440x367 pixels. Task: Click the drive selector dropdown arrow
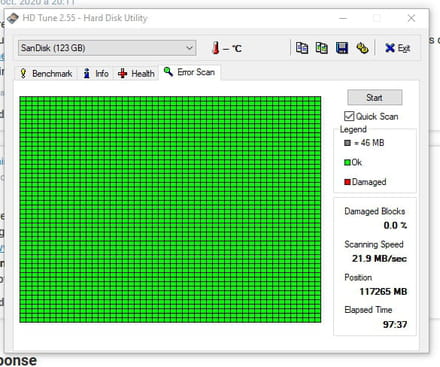(x=189, y=48)
